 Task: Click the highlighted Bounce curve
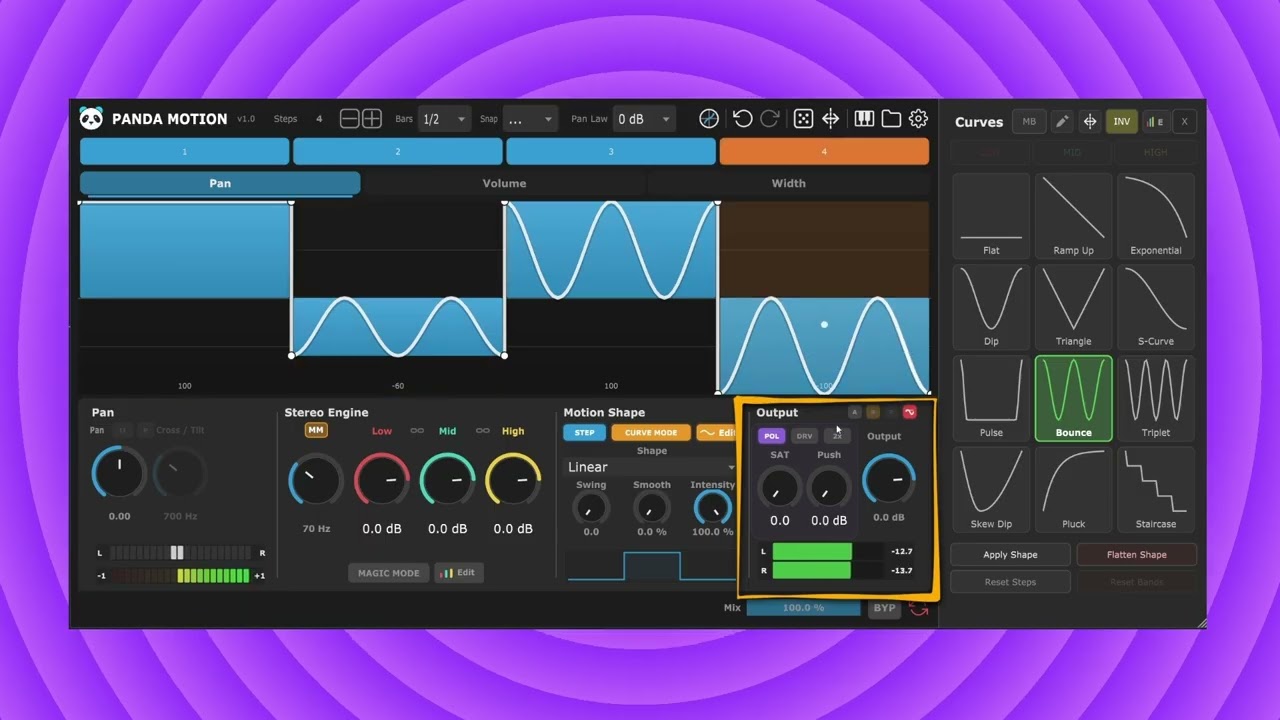click(1073, 398)
